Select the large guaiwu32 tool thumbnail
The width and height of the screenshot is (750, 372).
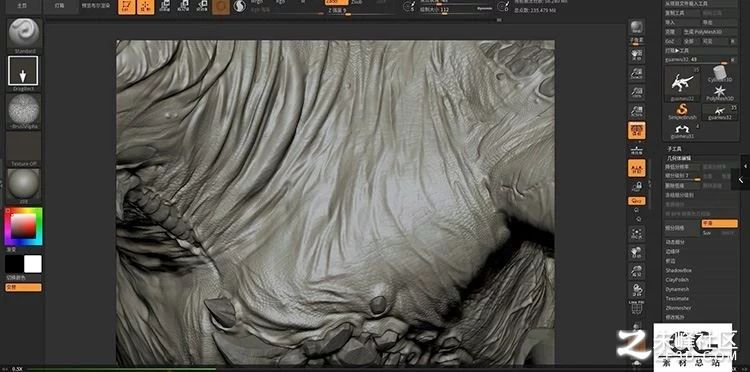coord(683,84)
